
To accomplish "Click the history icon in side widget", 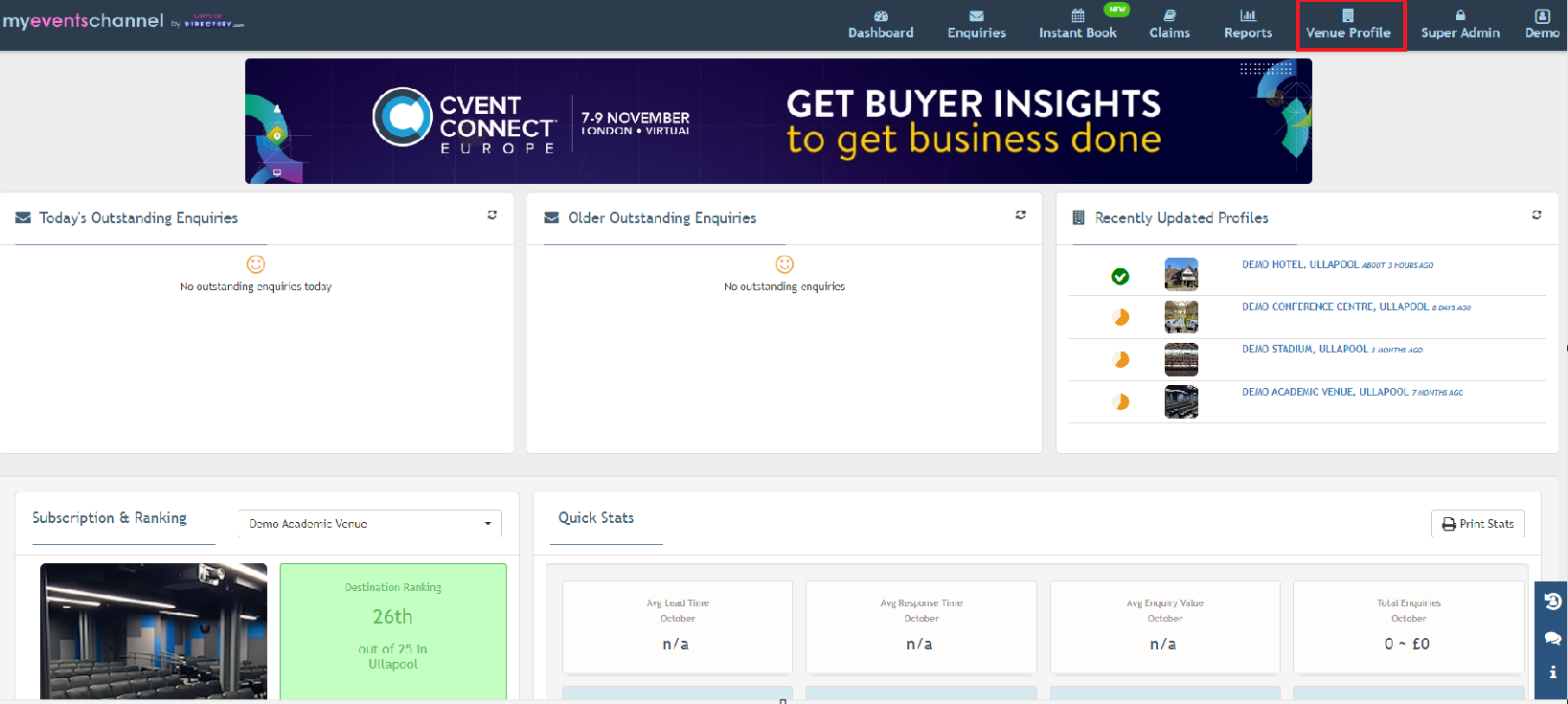I will click(x=1553, y=602).
